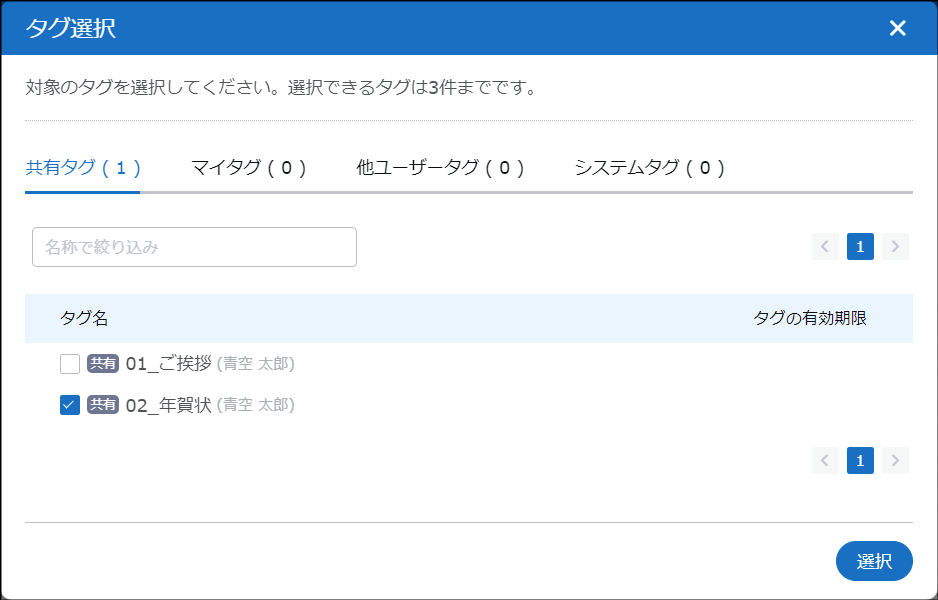Close the タグ選択 dialog
The image size is (938, 600).
click(x=897, y=28)
